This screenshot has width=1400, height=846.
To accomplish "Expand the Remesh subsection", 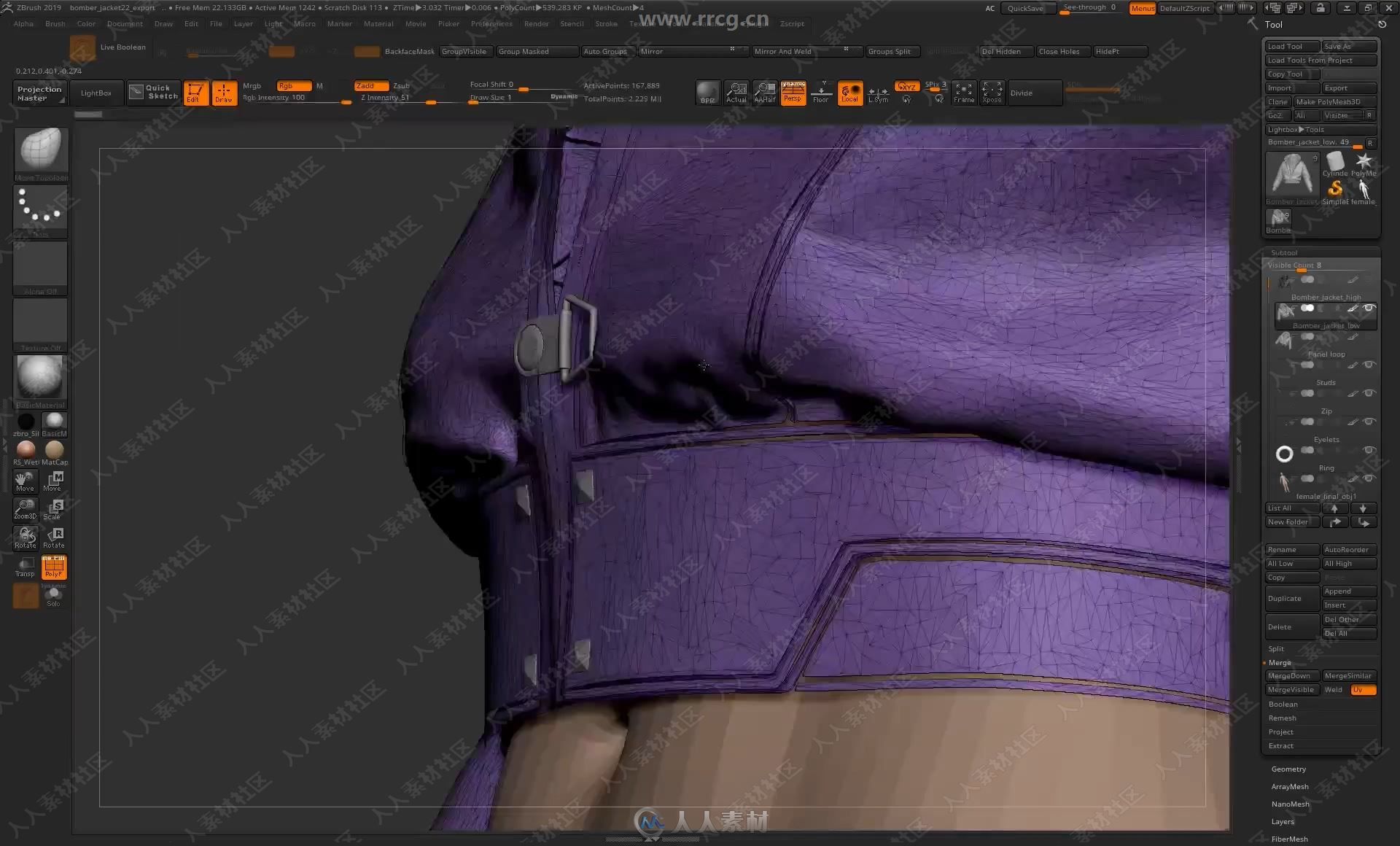I will [x=1282, y=718].
